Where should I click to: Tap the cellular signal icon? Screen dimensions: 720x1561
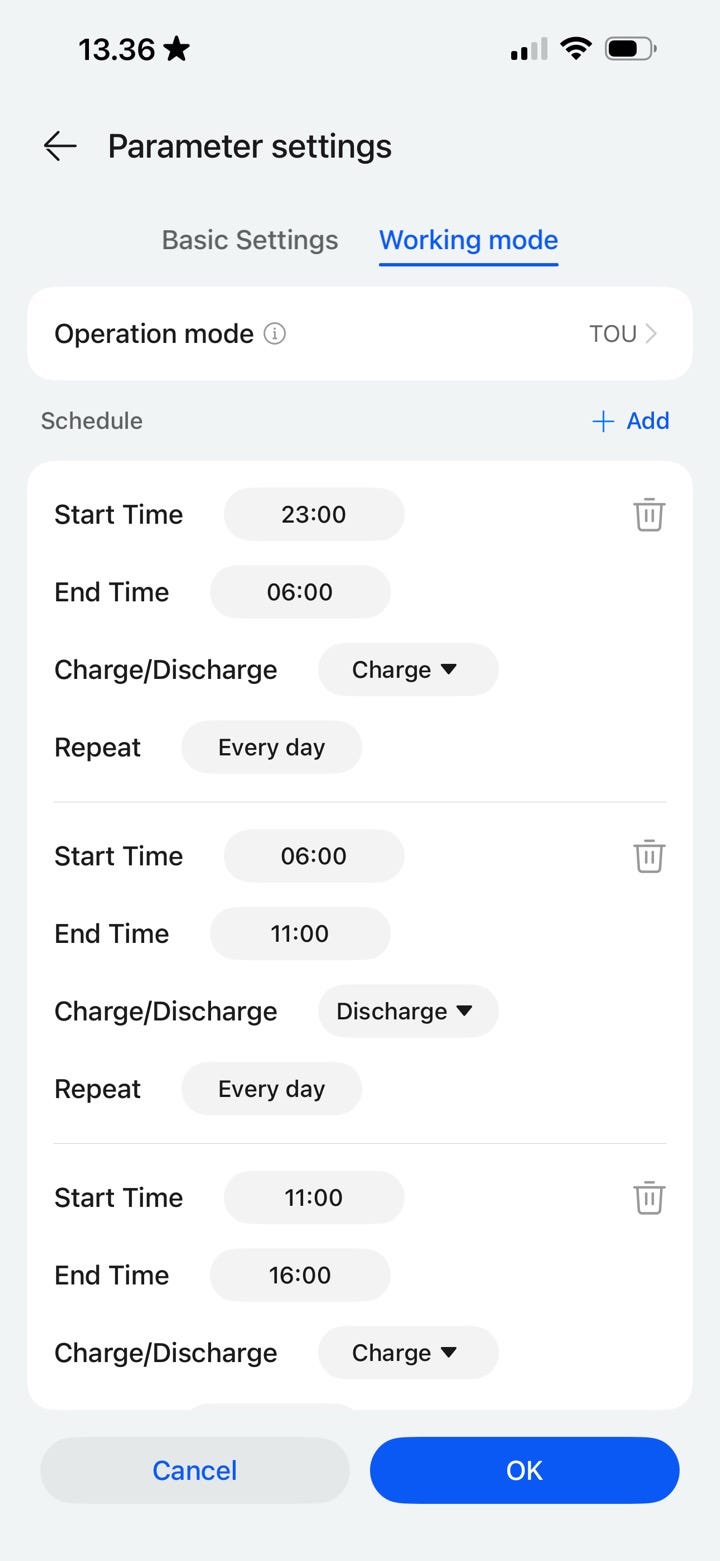pyautogui.click(x=529, y=49)
